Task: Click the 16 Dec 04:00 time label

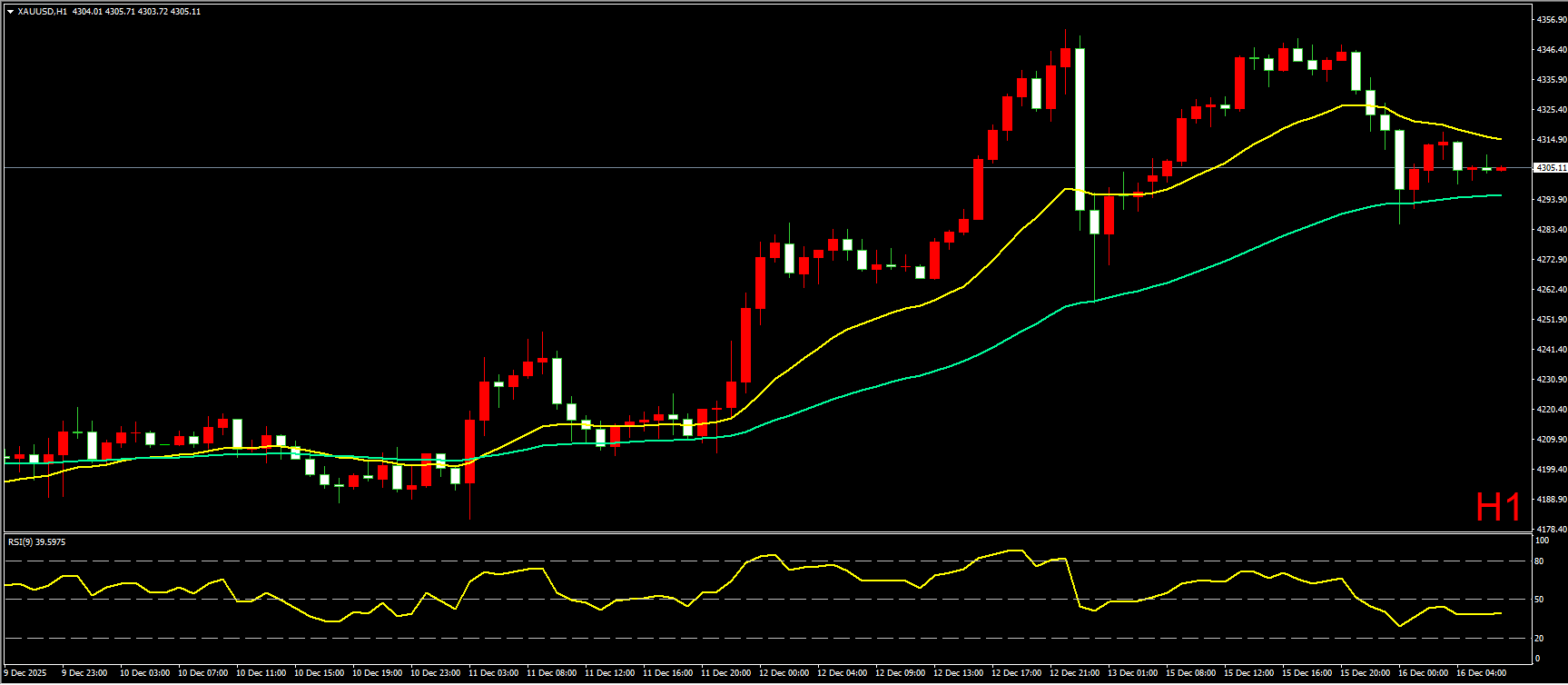Action: point(1481,673)
